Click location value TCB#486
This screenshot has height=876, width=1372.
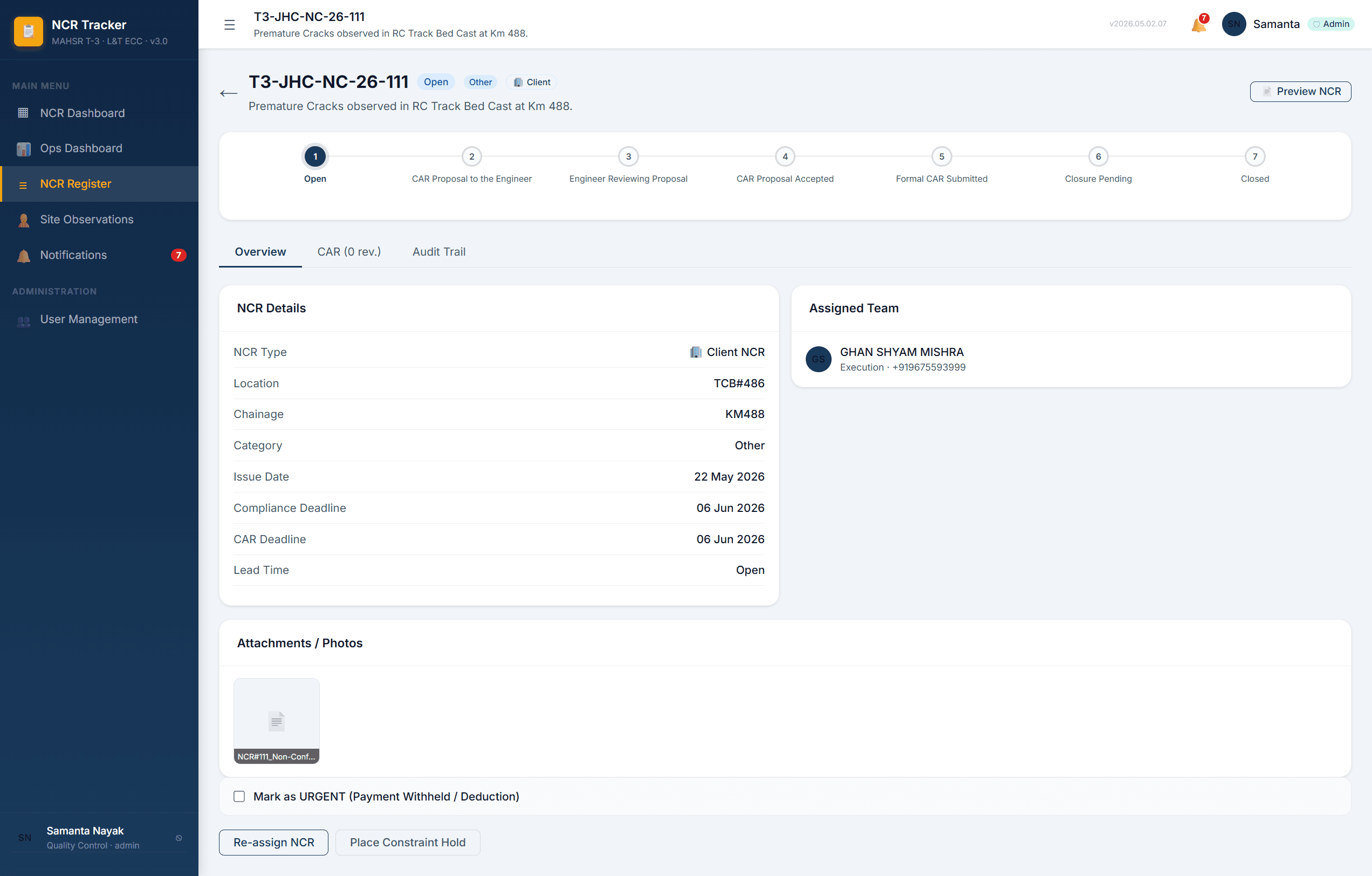739,384
